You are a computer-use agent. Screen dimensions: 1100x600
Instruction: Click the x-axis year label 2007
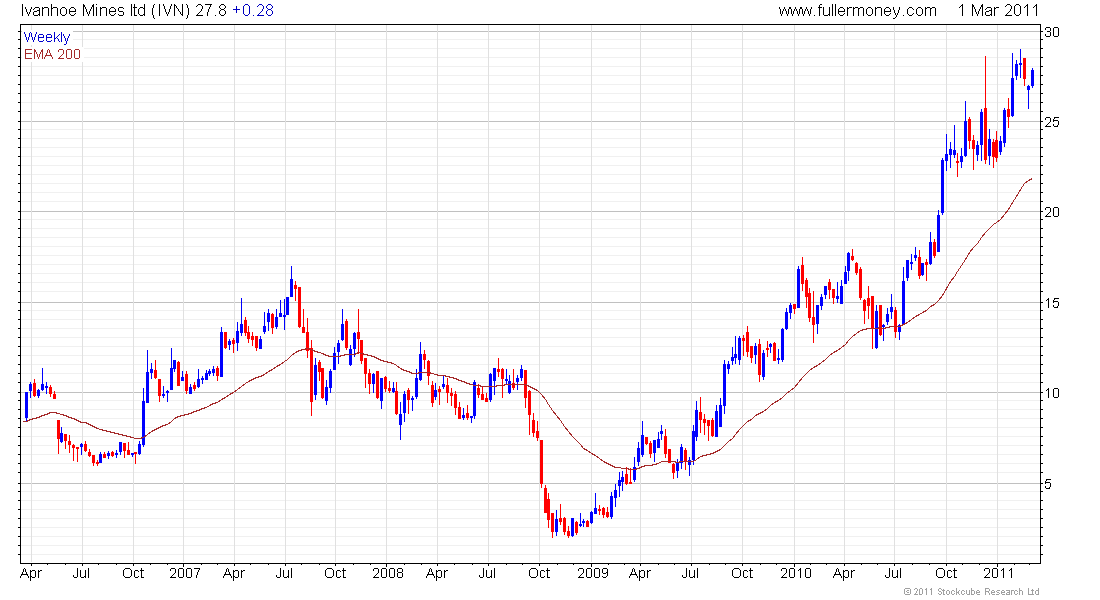(x=185, y=573)
